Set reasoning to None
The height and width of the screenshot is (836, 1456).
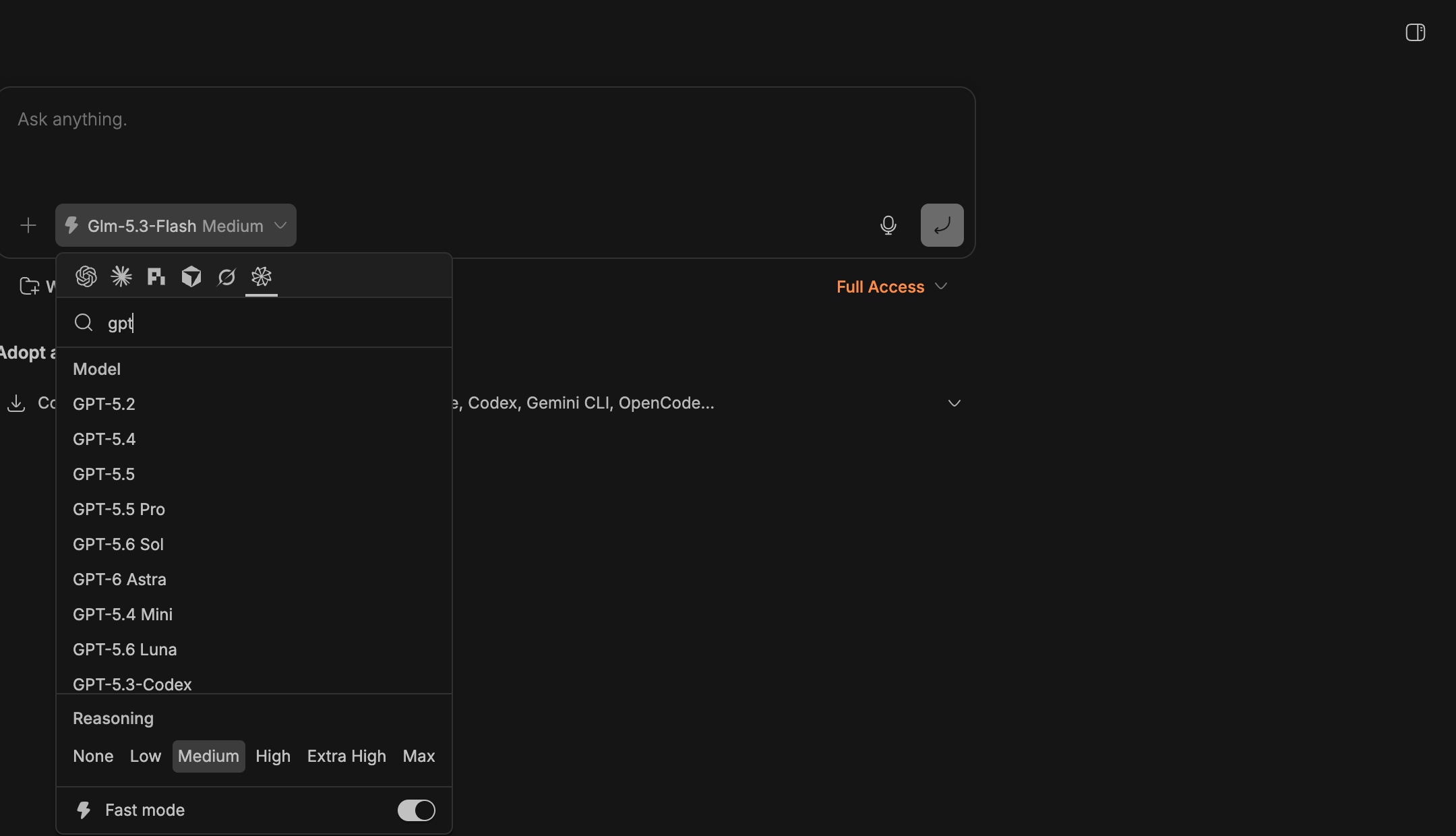click(93, 756)
